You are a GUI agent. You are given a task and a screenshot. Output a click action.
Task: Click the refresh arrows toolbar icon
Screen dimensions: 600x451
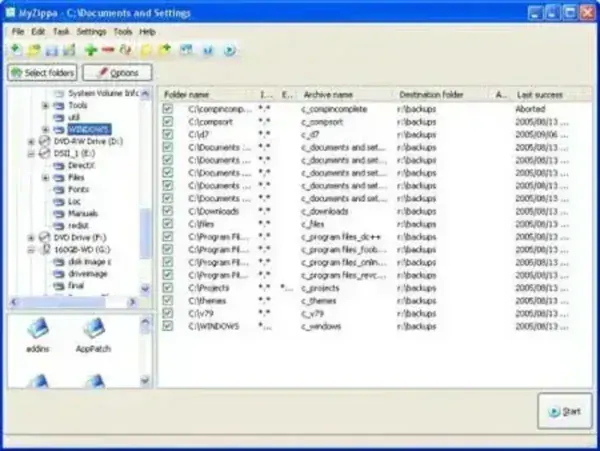126,50
